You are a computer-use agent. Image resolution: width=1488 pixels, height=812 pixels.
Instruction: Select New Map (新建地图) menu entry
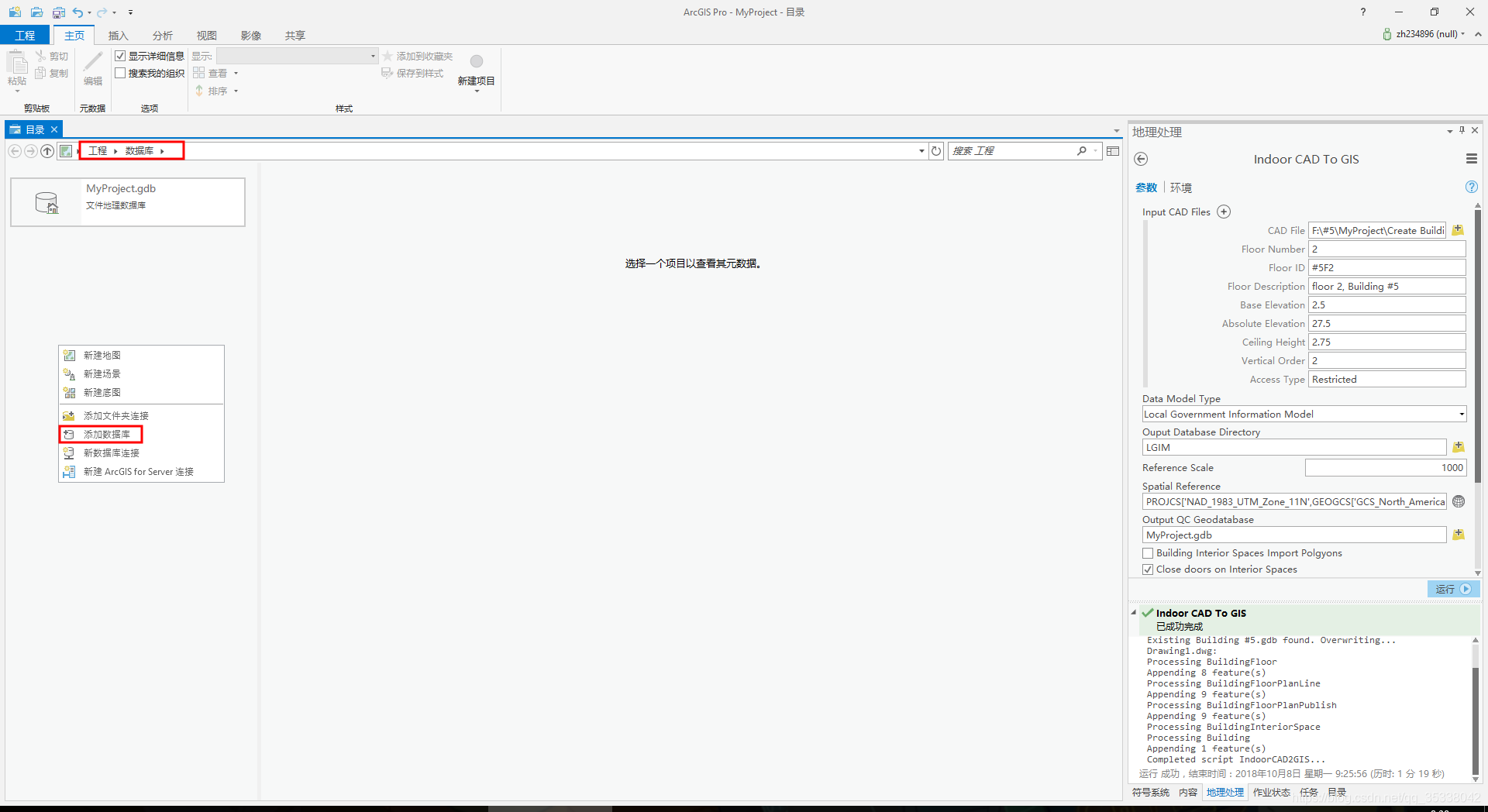click(x=141, y=356)
